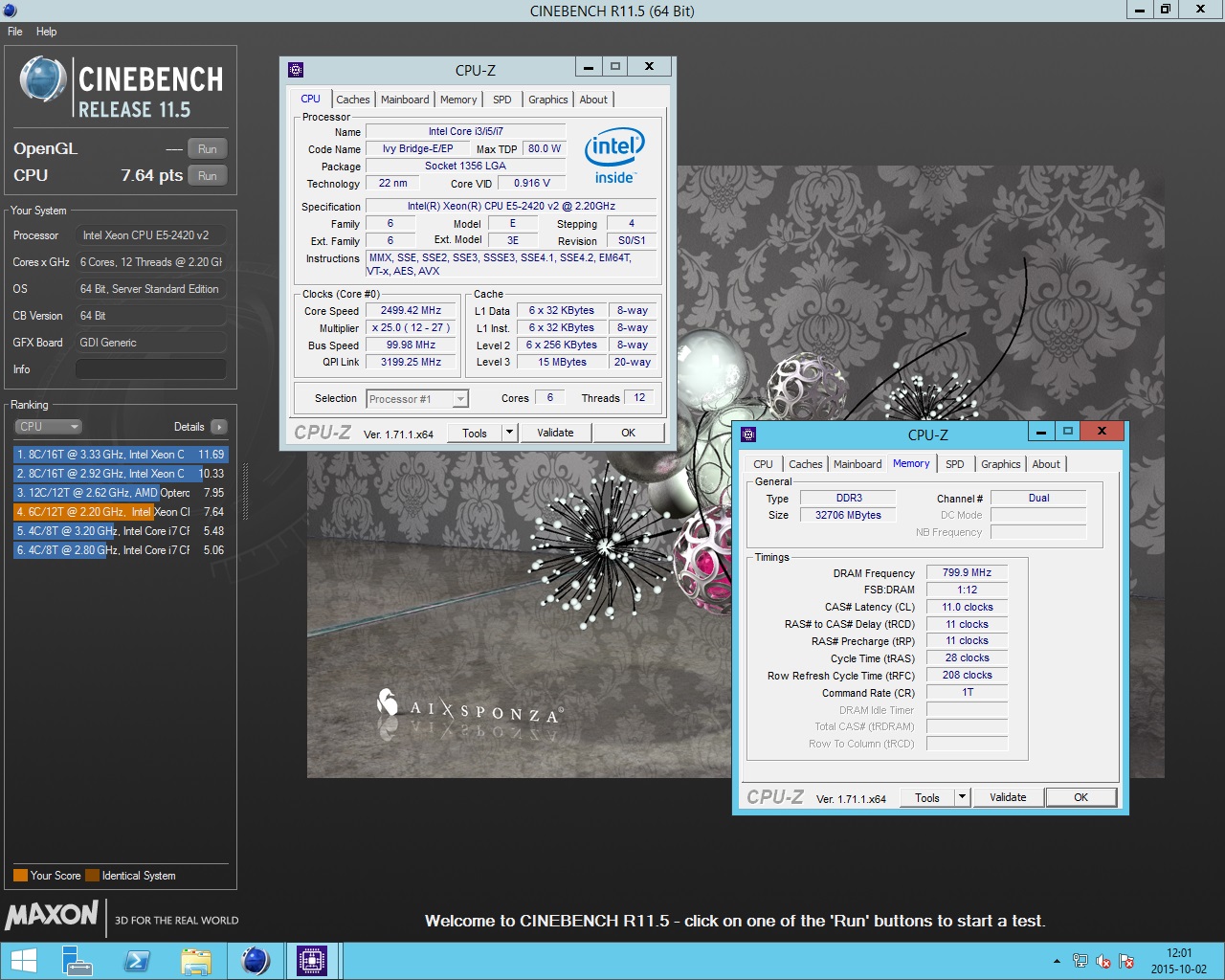
Task: Run the OpenGL benchmark
Action: 208,149
